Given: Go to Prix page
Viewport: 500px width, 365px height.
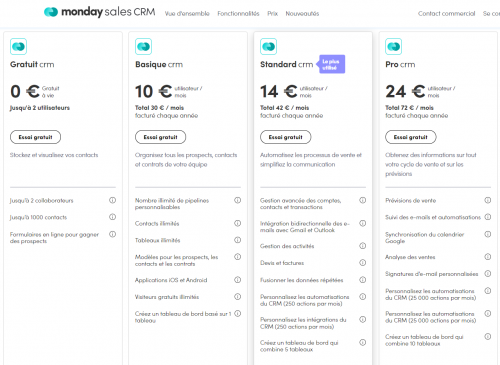Looking at the screenshot, I should pyautogui.click(x=272, y=14).
